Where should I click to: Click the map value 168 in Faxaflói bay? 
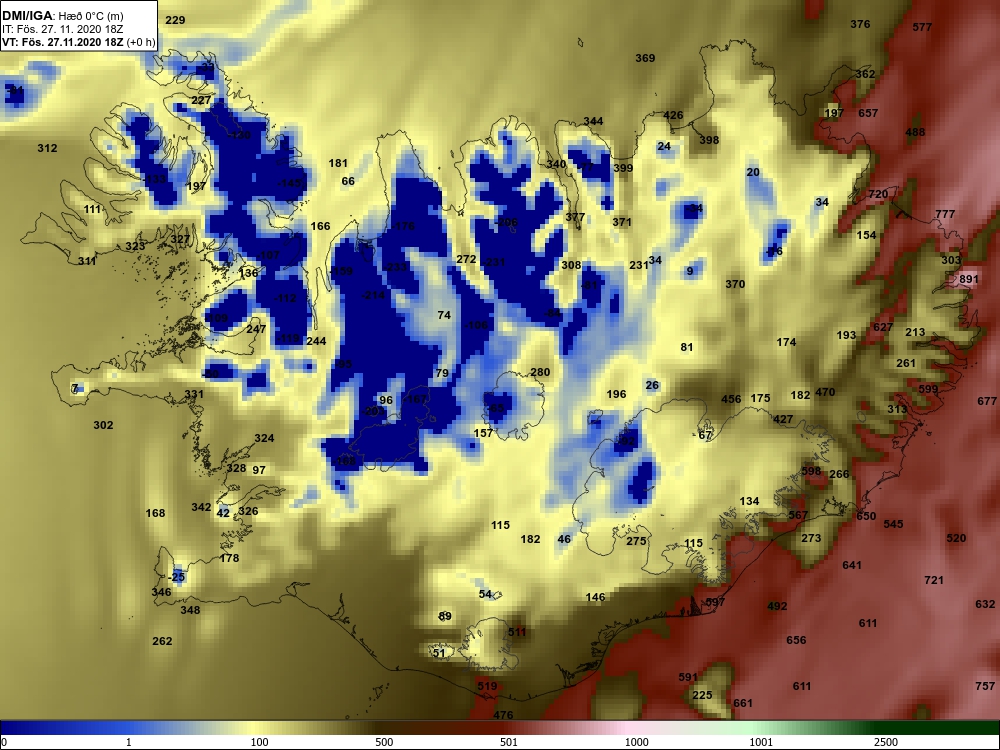pyautogui.click(x=155, y=513)
